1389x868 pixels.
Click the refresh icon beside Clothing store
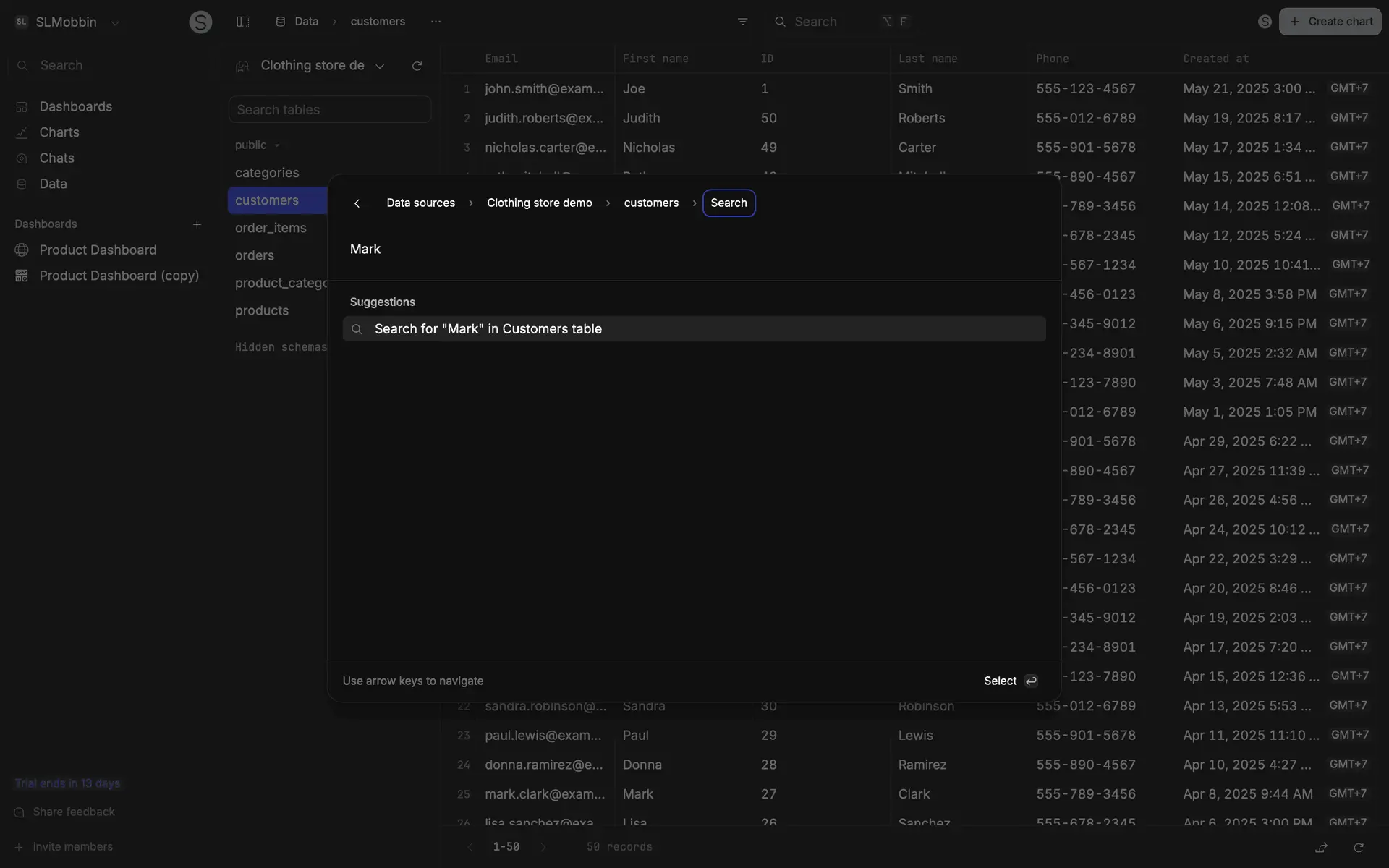point(417,66)
